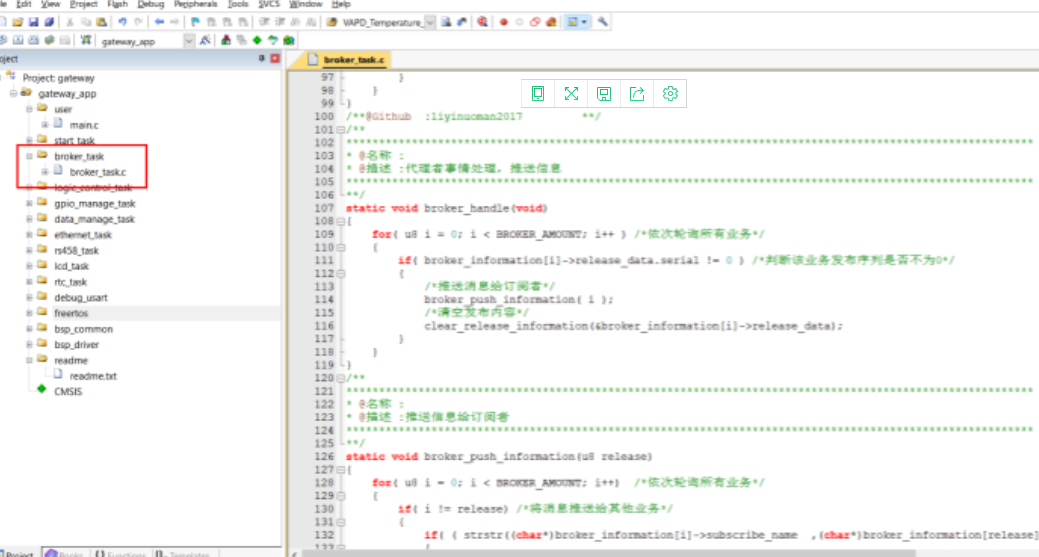This screenshot has width=1039, height=557.
Task: Switch to the broker_task.c editor tab
Action: (347, 60)
